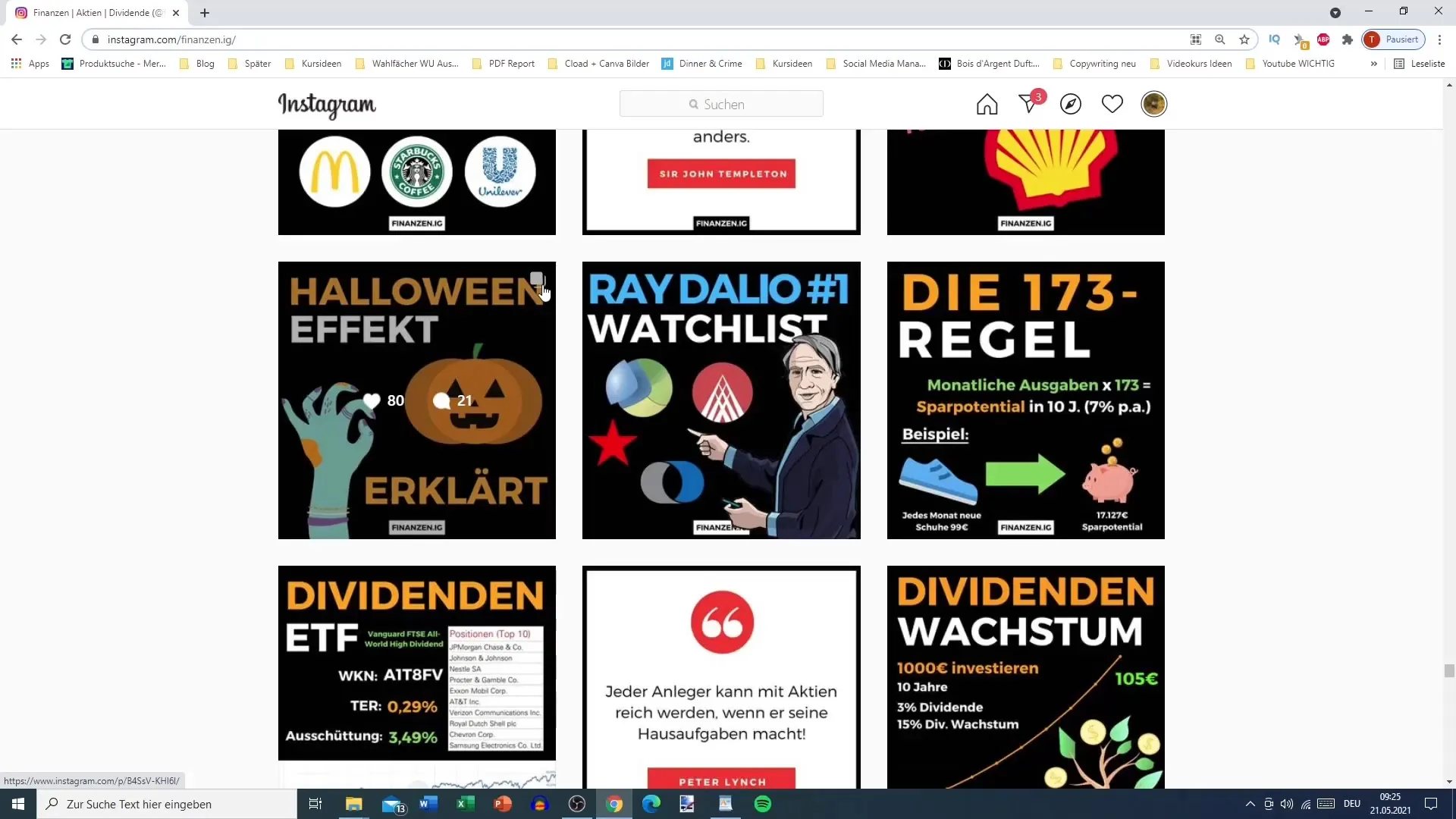The image size is (1456, 819).
Task: Open the IQ extension
Action: coord(1275,39)
